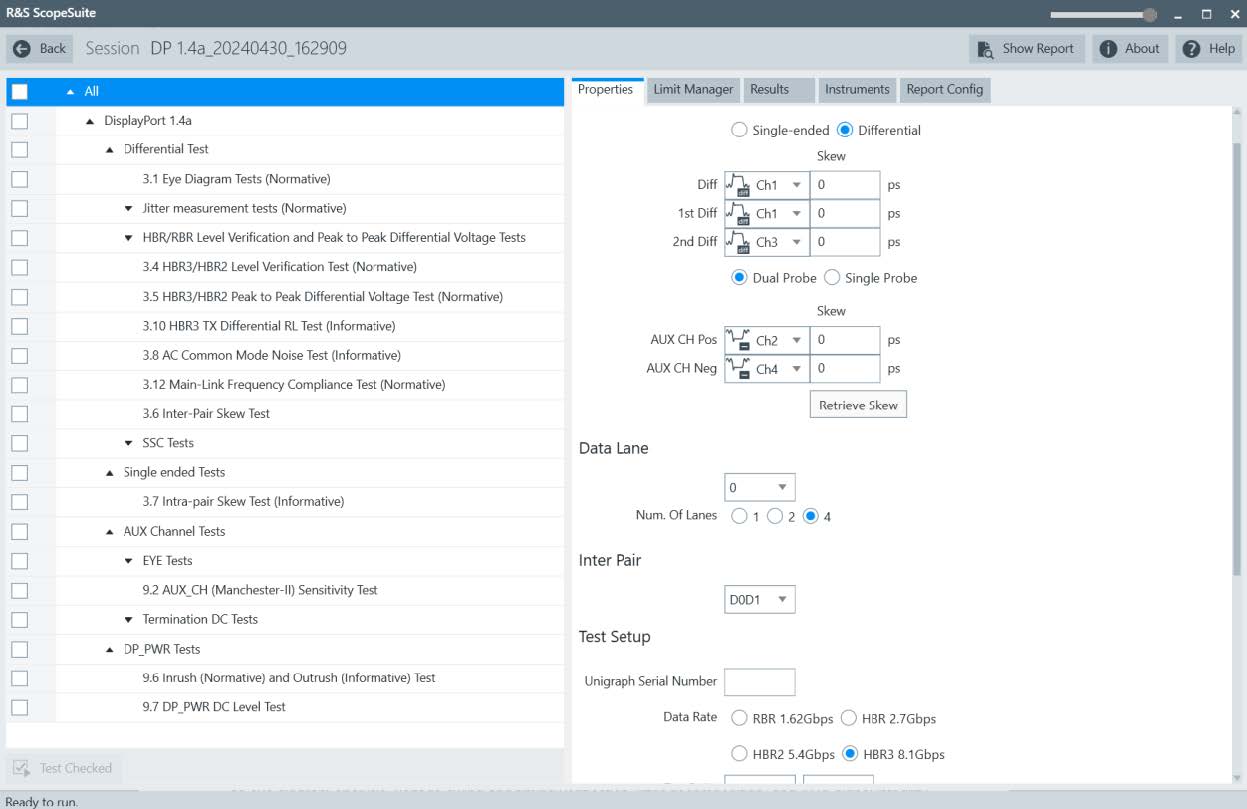Choose HBR2 5.4Gbps data rate
Image resolution: width=1247 pixels, height=809 pixels.
(740, 754)
